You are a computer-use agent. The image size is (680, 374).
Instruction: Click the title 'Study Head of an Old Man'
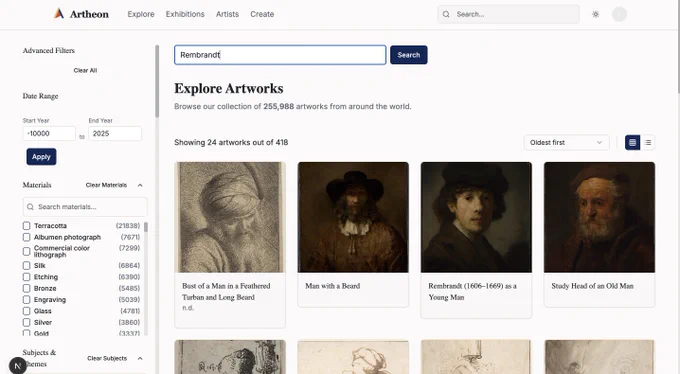pos(592,286)
